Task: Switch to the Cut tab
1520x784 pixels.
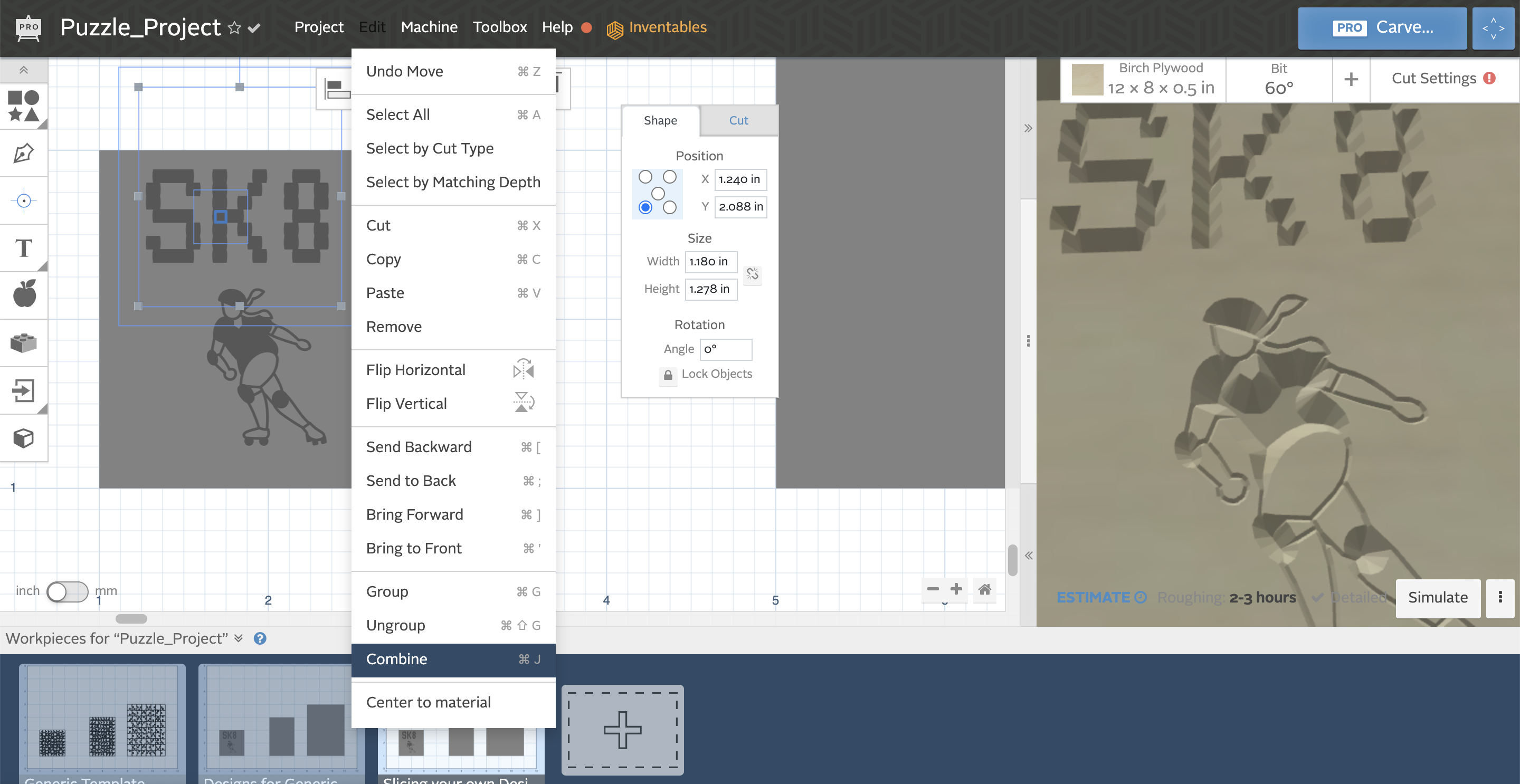Action: click(x=738, y=120)
